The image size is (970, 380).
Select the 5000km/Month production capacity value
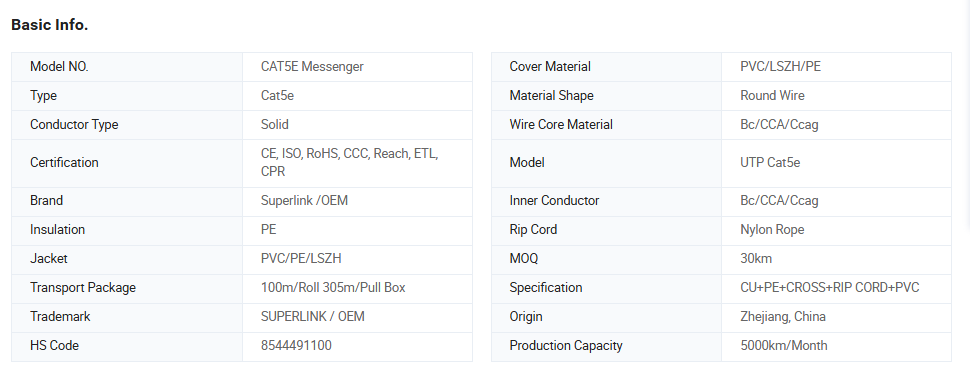783,346
